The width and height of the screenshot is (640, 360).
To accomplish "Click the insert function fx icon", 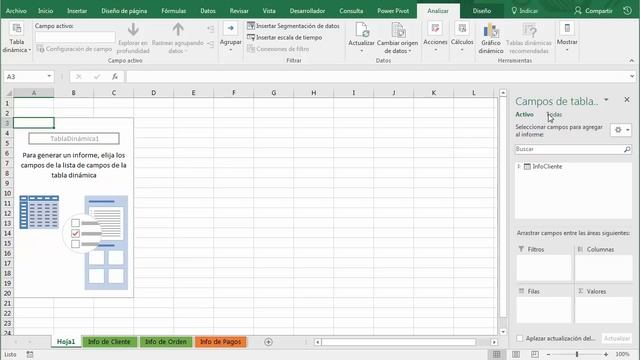I will 115,76.
